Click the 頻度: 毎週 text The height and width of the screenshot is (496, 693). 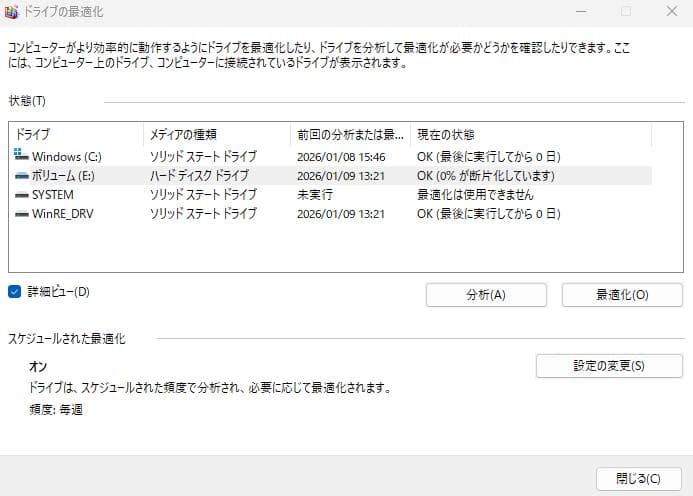coord(56,410)
